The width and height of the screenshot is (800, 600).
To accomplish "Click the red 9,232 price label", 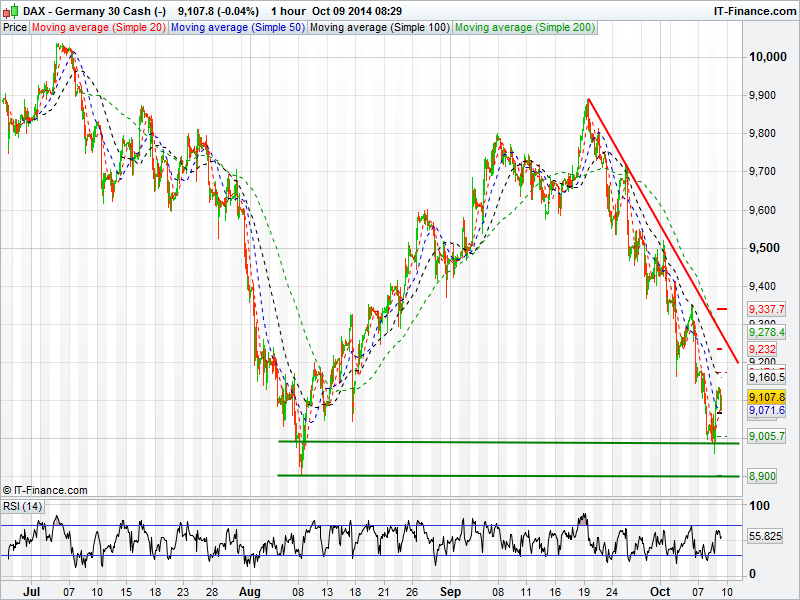I will 762,349.
